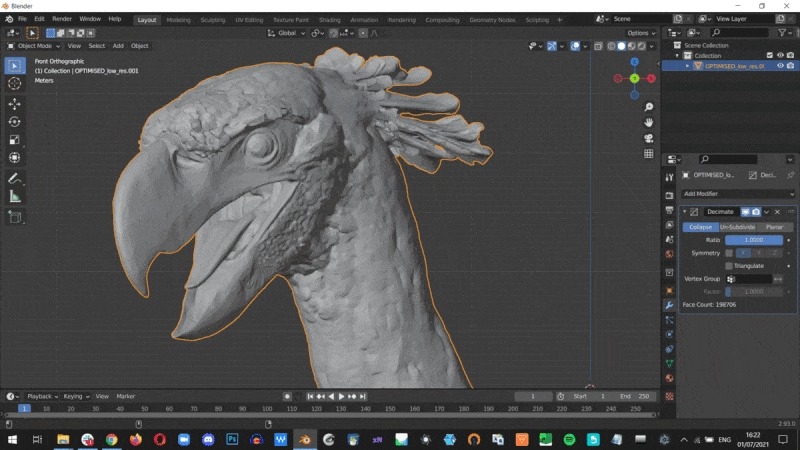Toggle viewport visibility eye for OPTIMISED_low_res object
Image resolution: width=800 pixels, height=450 pixels.
[x=780, y=66]
